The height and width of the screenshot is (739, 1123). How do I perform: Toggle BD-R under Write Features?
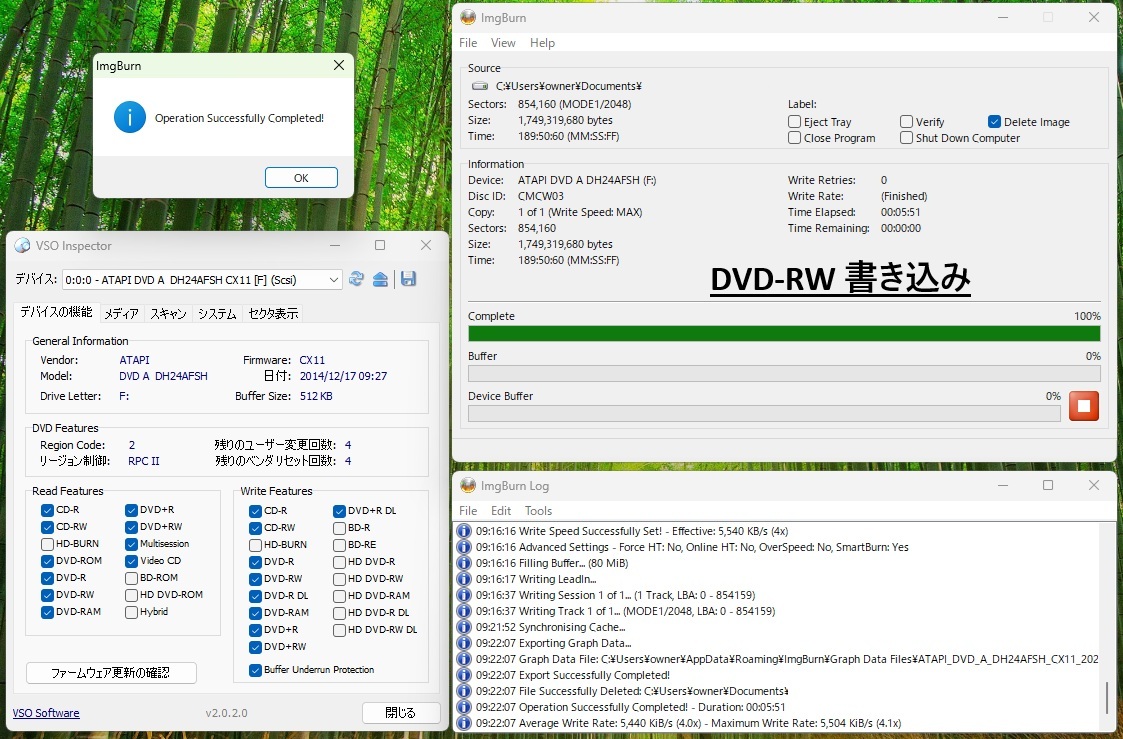pos(339,528)
